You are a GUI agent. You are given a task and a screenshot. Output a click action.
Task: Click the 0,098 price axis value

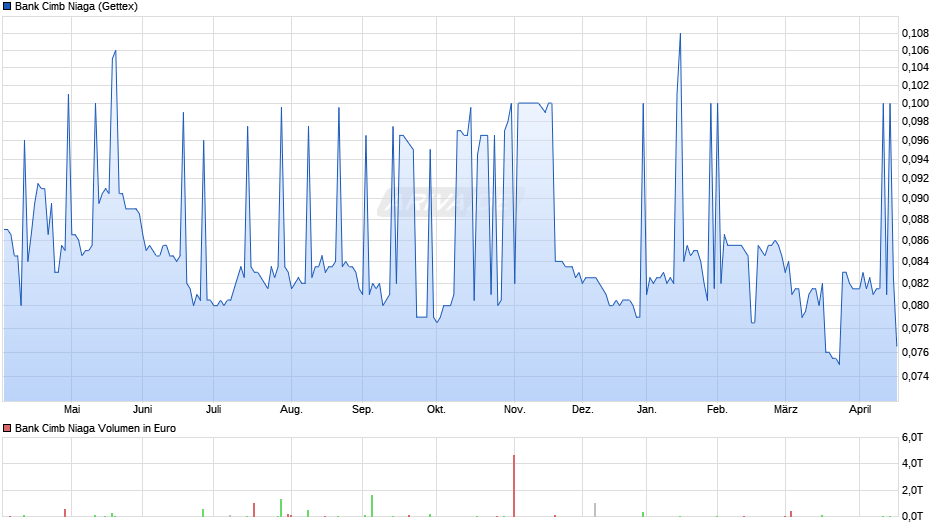pyautogui.click(x=915, y=122)
